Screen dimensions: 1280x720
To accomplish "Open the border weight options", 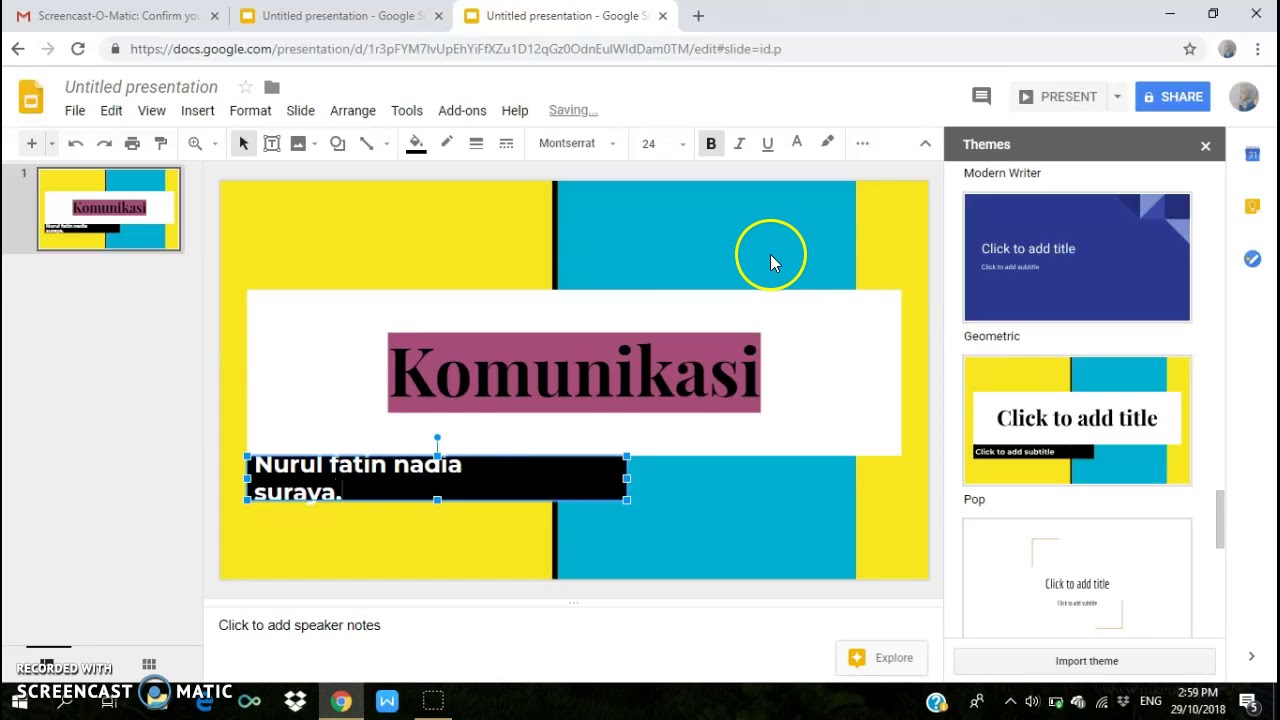I will click(x=476, y=144).
